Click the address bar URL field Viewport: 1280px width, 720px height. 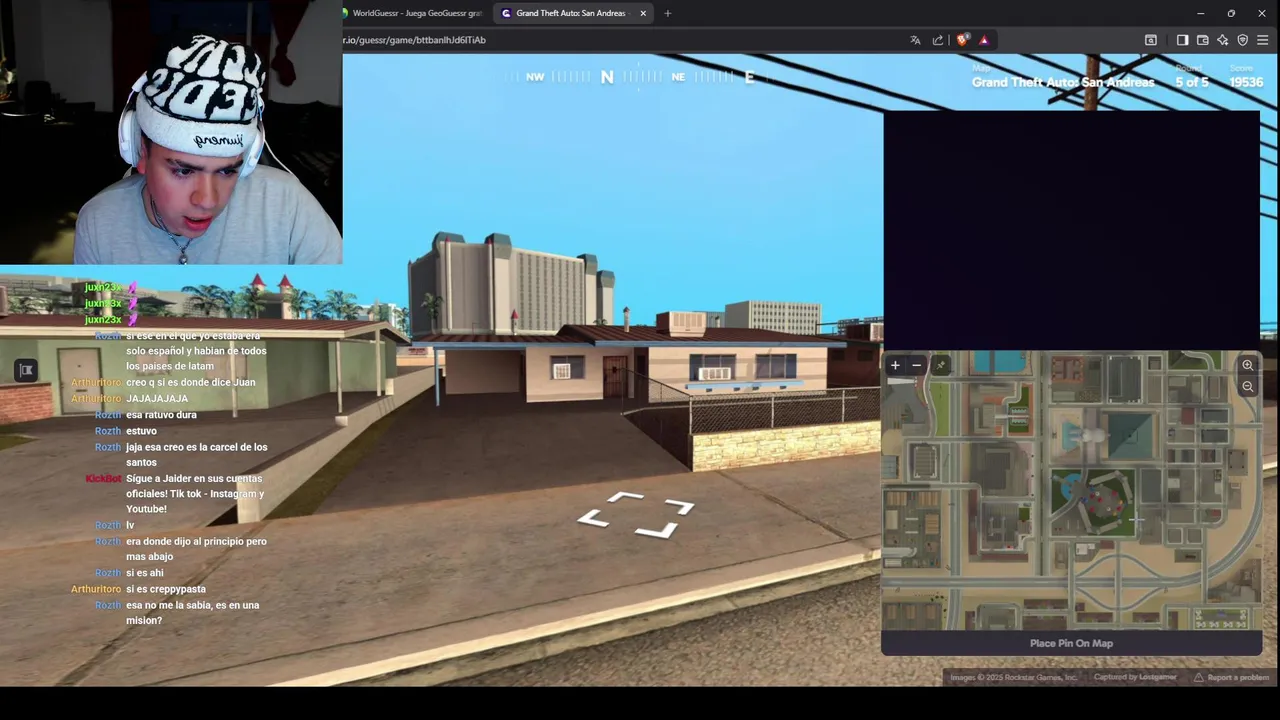click(620, 40)
